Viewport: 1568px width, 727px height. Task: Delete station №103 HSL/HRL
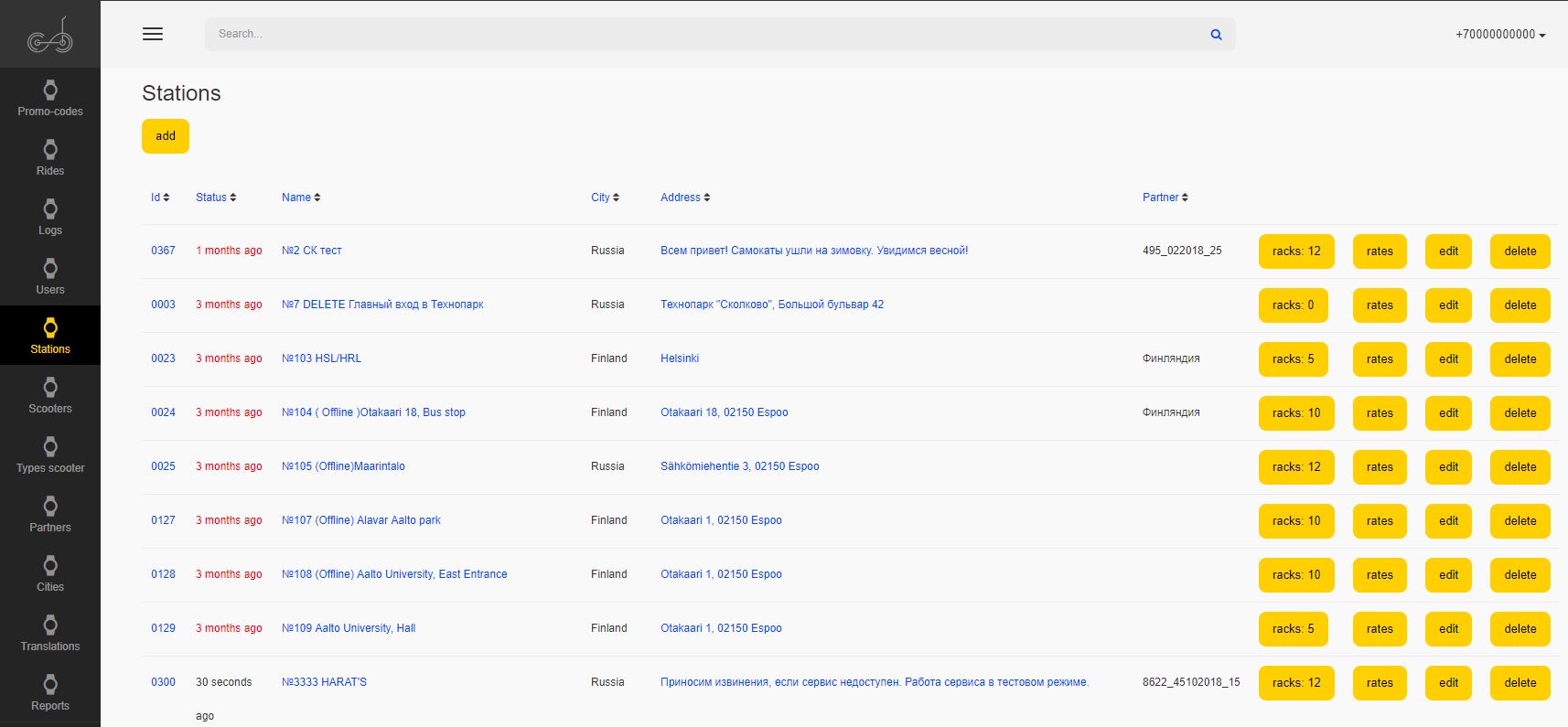tap(1520, 359)
